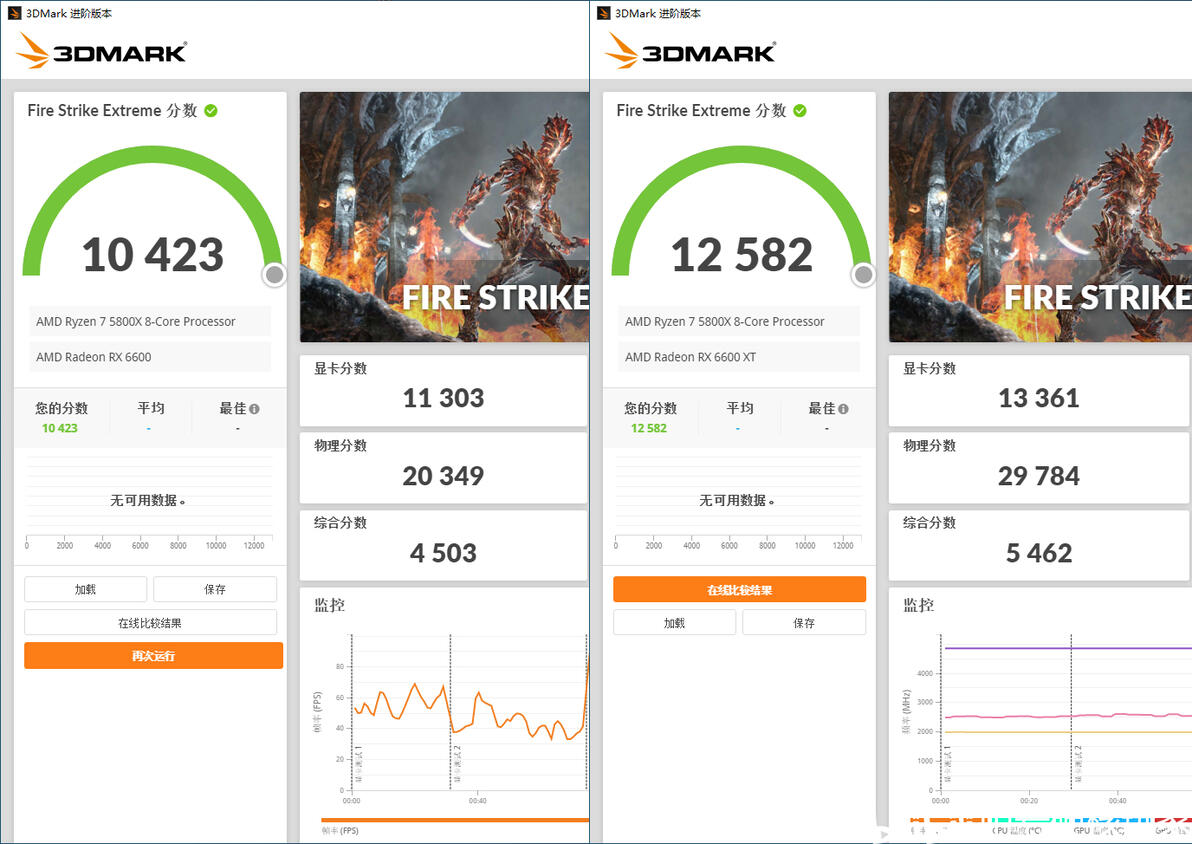Click the 综合分数 5 462 card
1192x844 pixels.
coord(1038,545)
